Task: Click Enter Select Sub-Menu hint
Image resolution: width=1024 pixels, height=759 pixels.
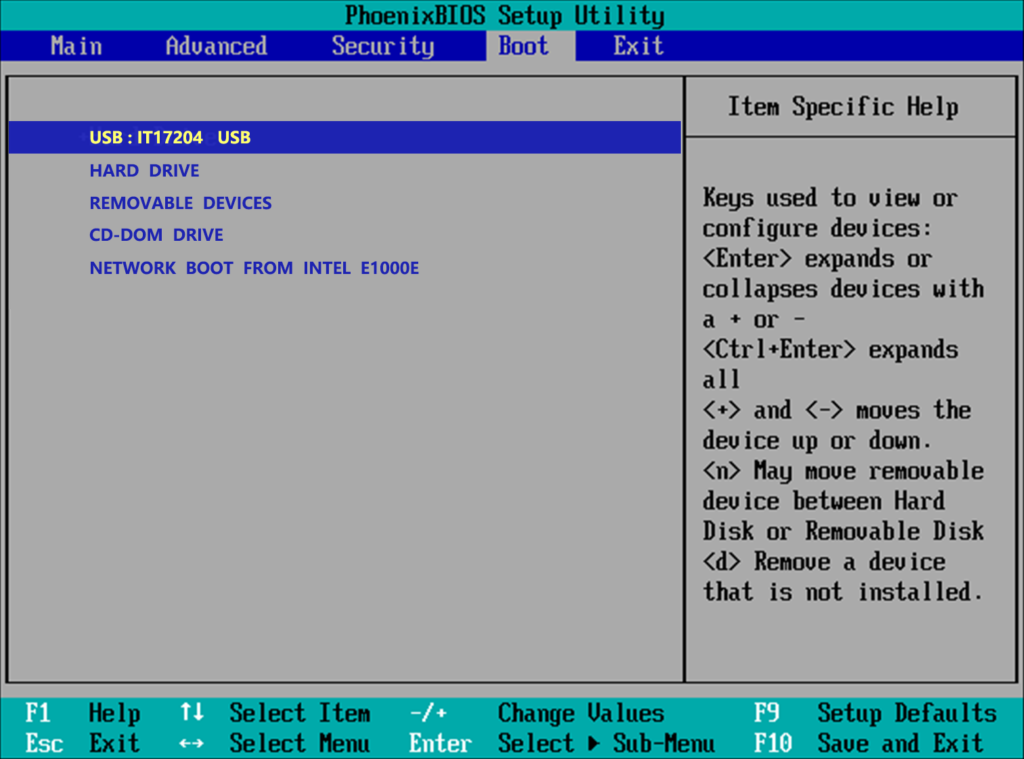Action: (x=562, y=743)
